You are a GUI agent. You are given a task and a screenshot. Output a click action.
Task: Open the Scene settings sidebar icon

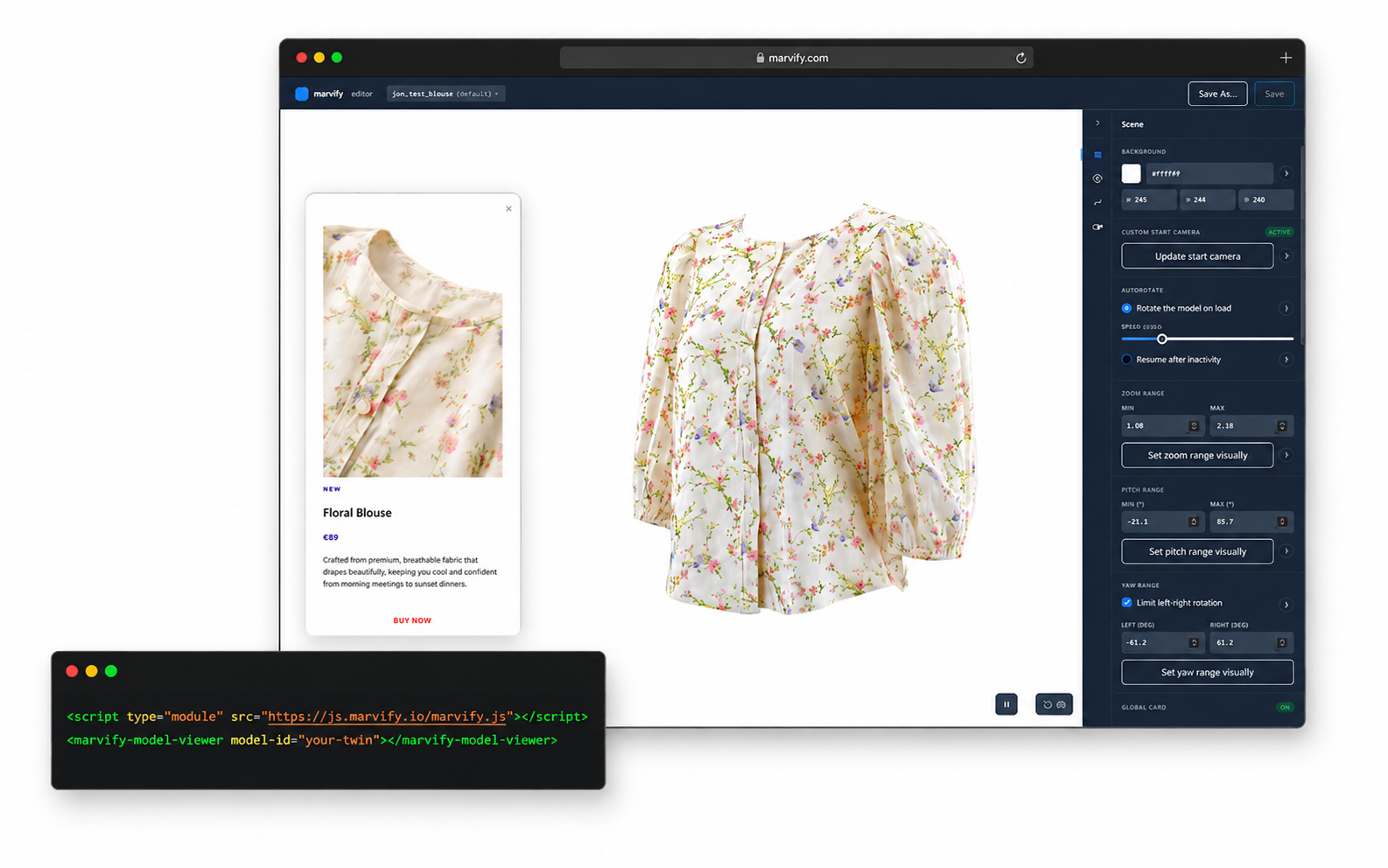click(1097, 155)
